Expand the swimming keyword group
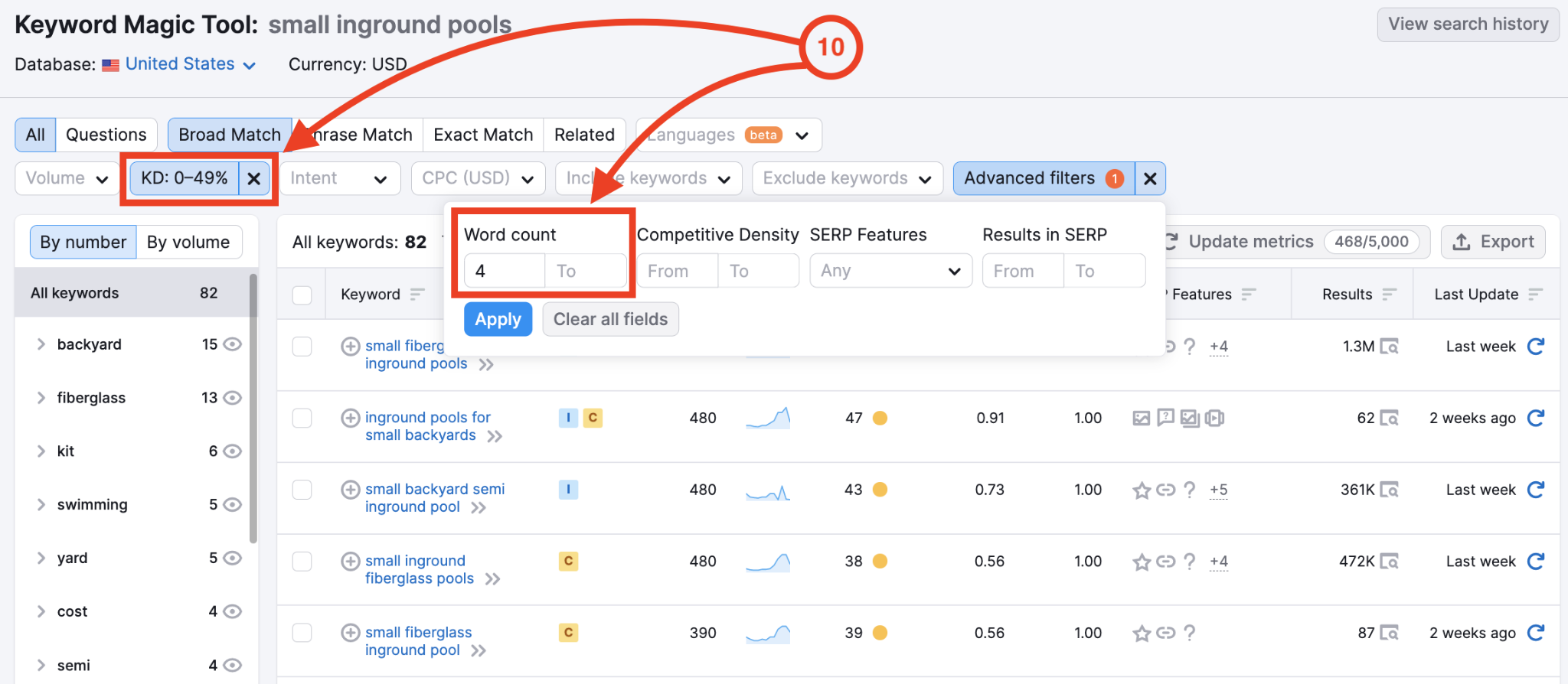This screenshot has width=1568, height=684. coord(41,505)
